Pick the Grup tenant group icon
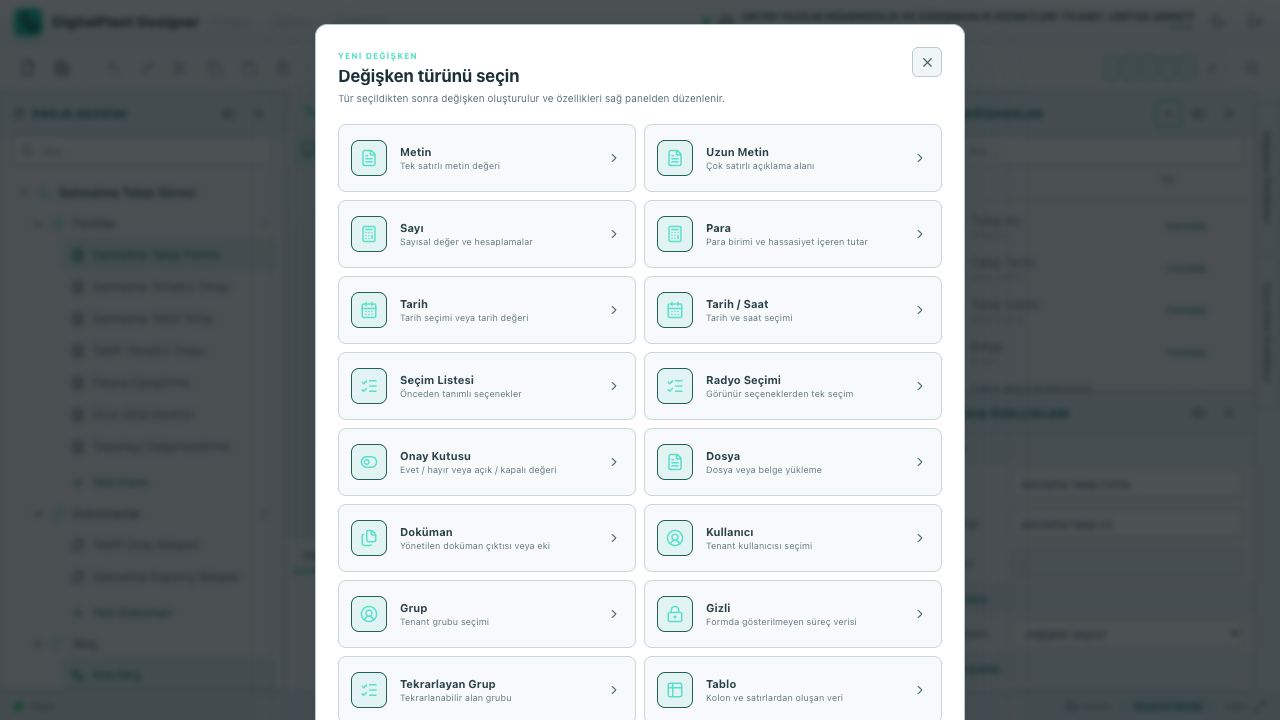 click(369, 614)
